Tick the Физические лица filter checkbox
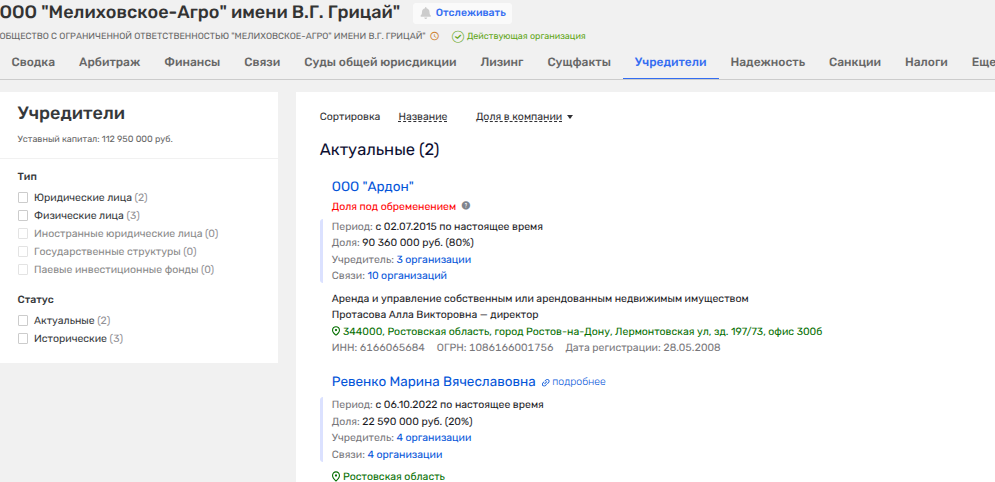Image resolution: width=995 pixels, height=482 pixels. pyautogui.click(x=23, y=215)
